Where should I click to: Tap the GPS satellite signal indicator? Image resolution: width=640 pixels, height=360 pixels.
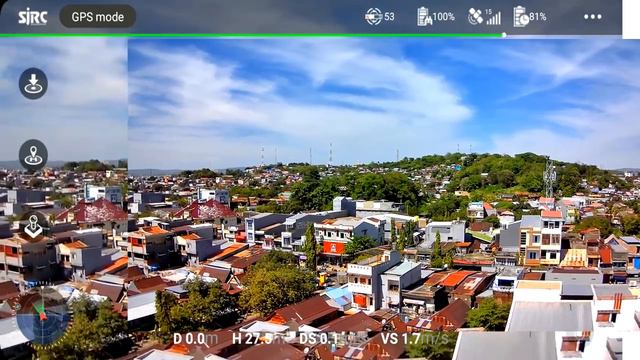[x=484, y=17]
